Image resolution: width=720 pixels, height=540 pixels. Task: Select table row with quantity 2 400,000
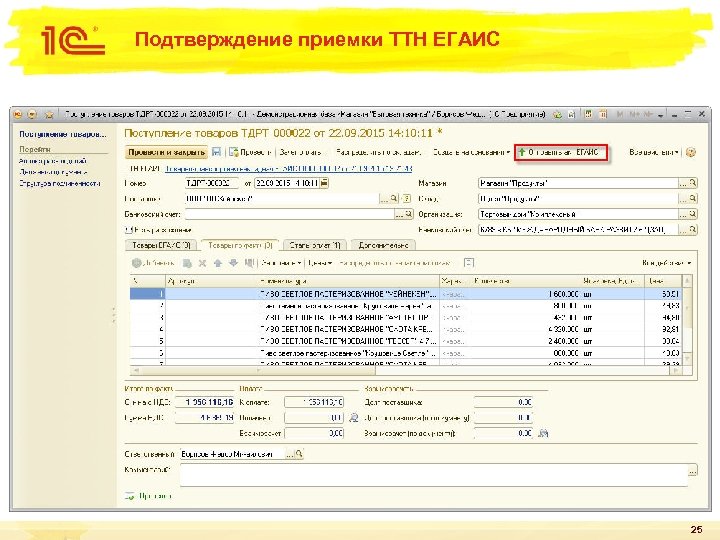click(405, 341)
